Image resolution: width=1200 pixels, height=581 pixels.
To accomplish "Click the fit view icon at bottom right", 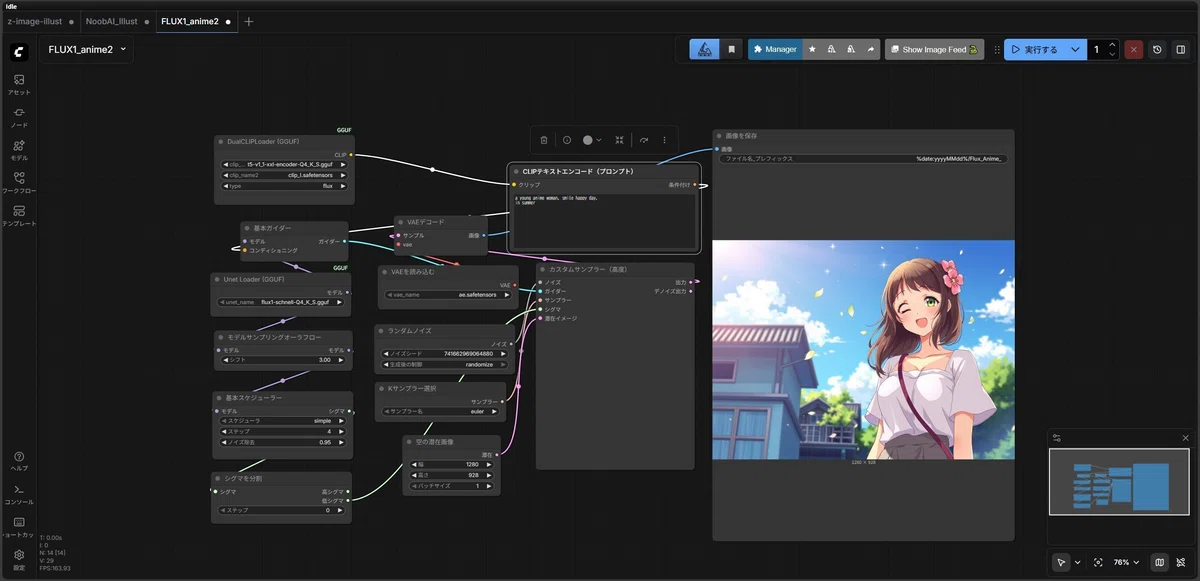I will [x=1099, y=562].
